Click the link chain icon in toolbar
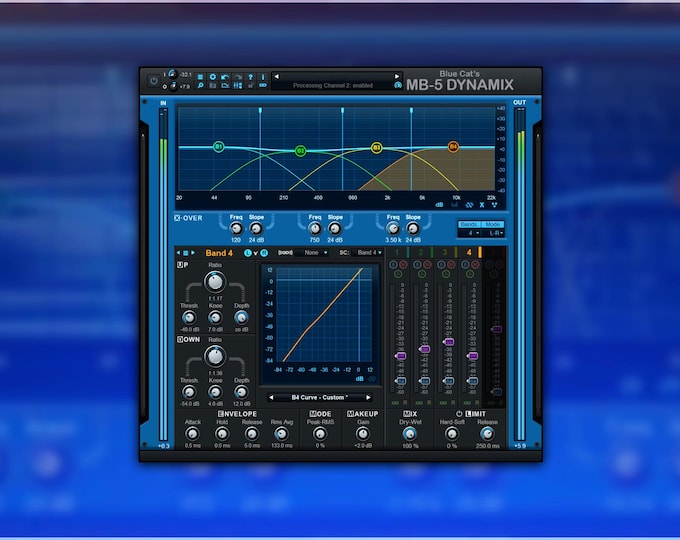Viewport: 680px width, 540px height. [263, 85]
